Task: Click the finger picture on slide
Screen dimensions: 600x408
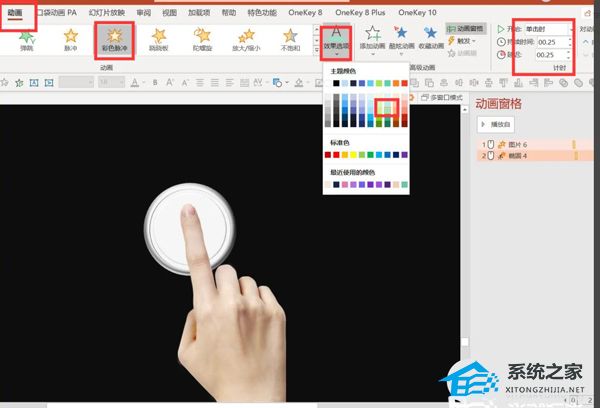Action: (x=232, y=304)
